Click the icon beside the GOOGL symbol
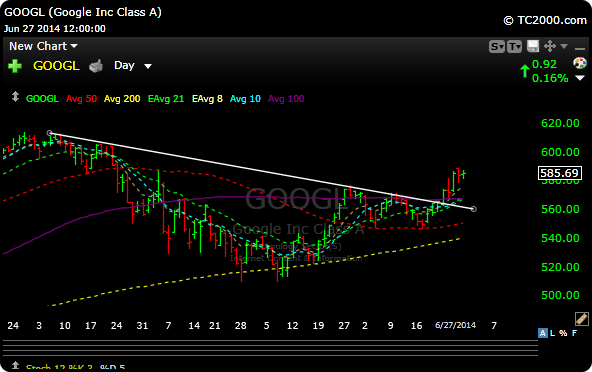Viewport: 592px width, 372px height. (x=96, y=66)
